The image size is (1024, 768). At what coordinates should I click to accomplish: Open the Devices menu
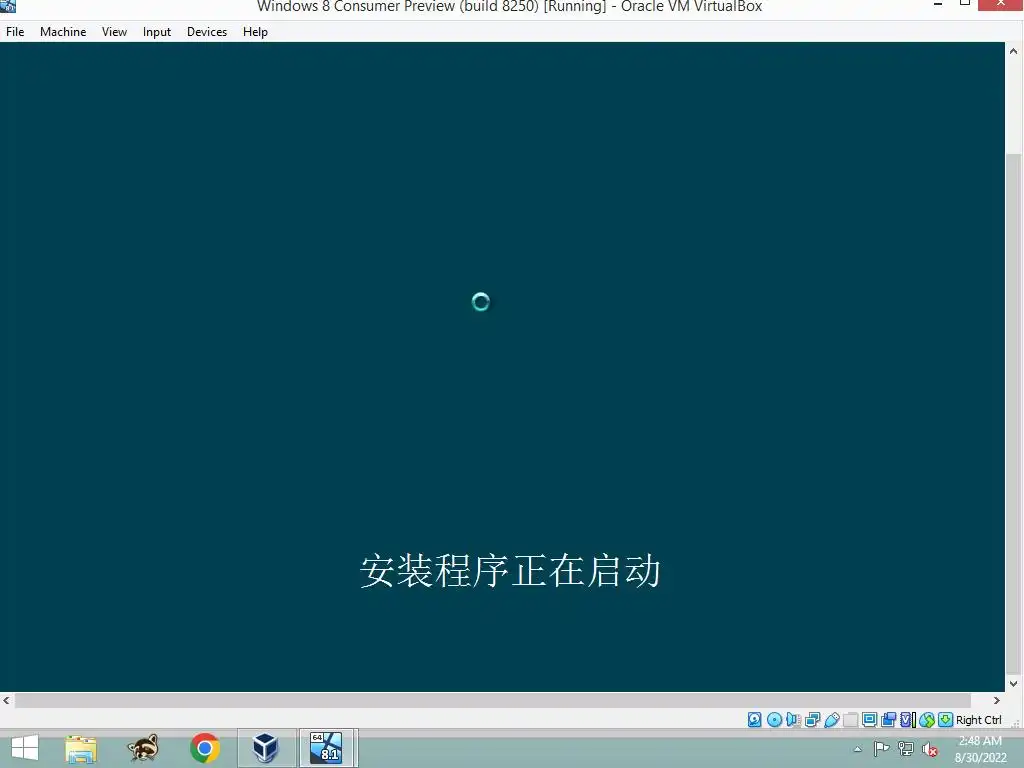pos(207,31)
